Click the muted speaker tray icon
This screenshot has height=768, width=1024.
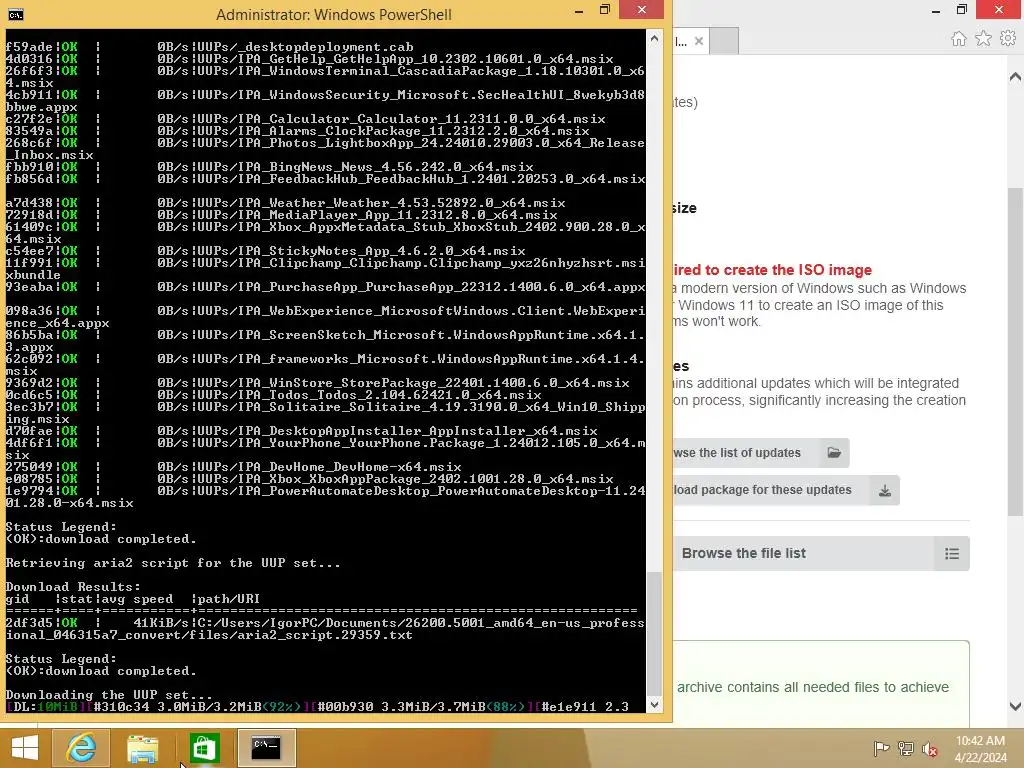(x=929, y=748)
